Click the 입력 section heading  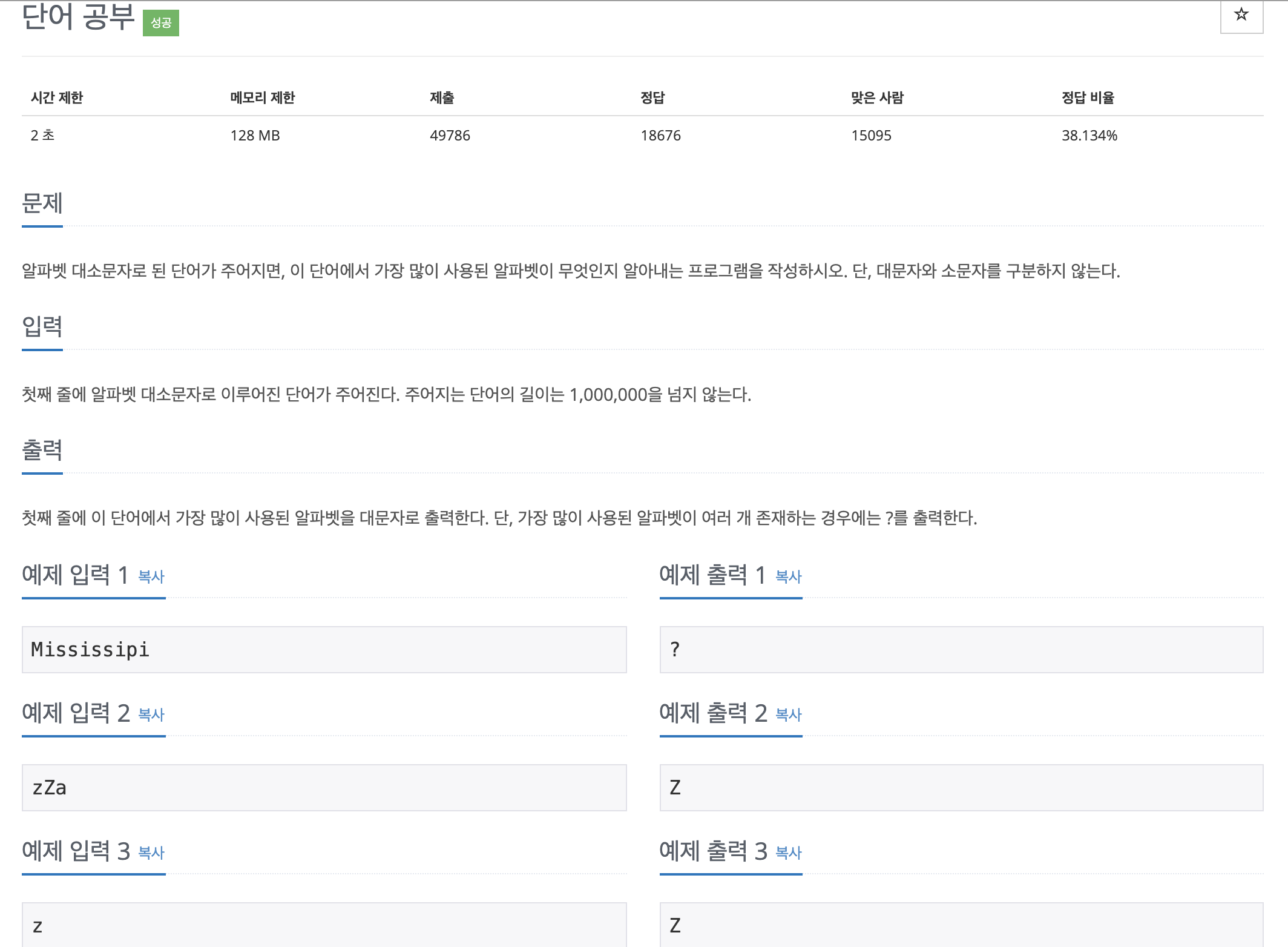(x=42, y=327)
